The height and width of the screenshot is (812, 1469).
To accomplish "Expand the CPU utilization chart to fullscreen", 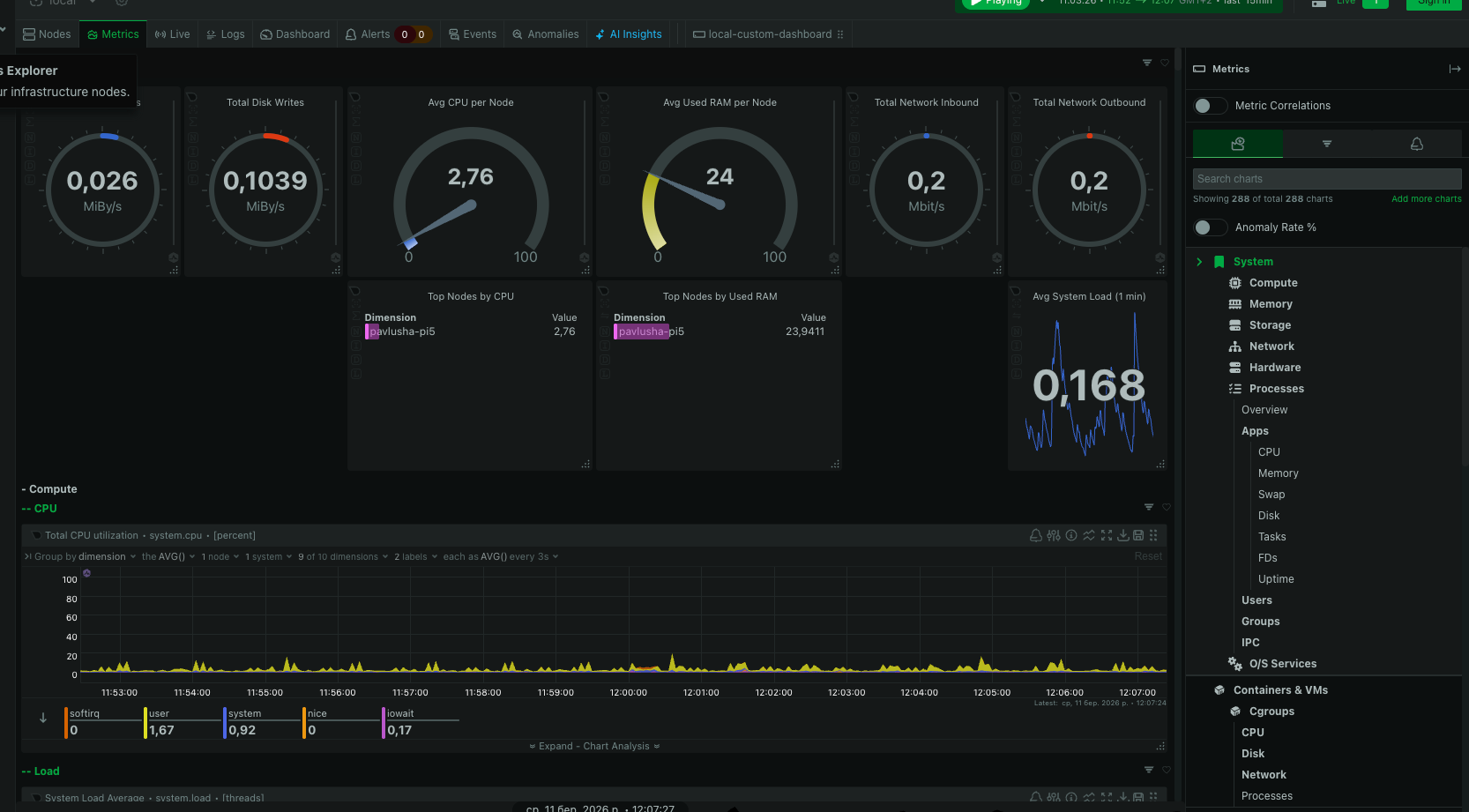I will [x=1107, y=535].
